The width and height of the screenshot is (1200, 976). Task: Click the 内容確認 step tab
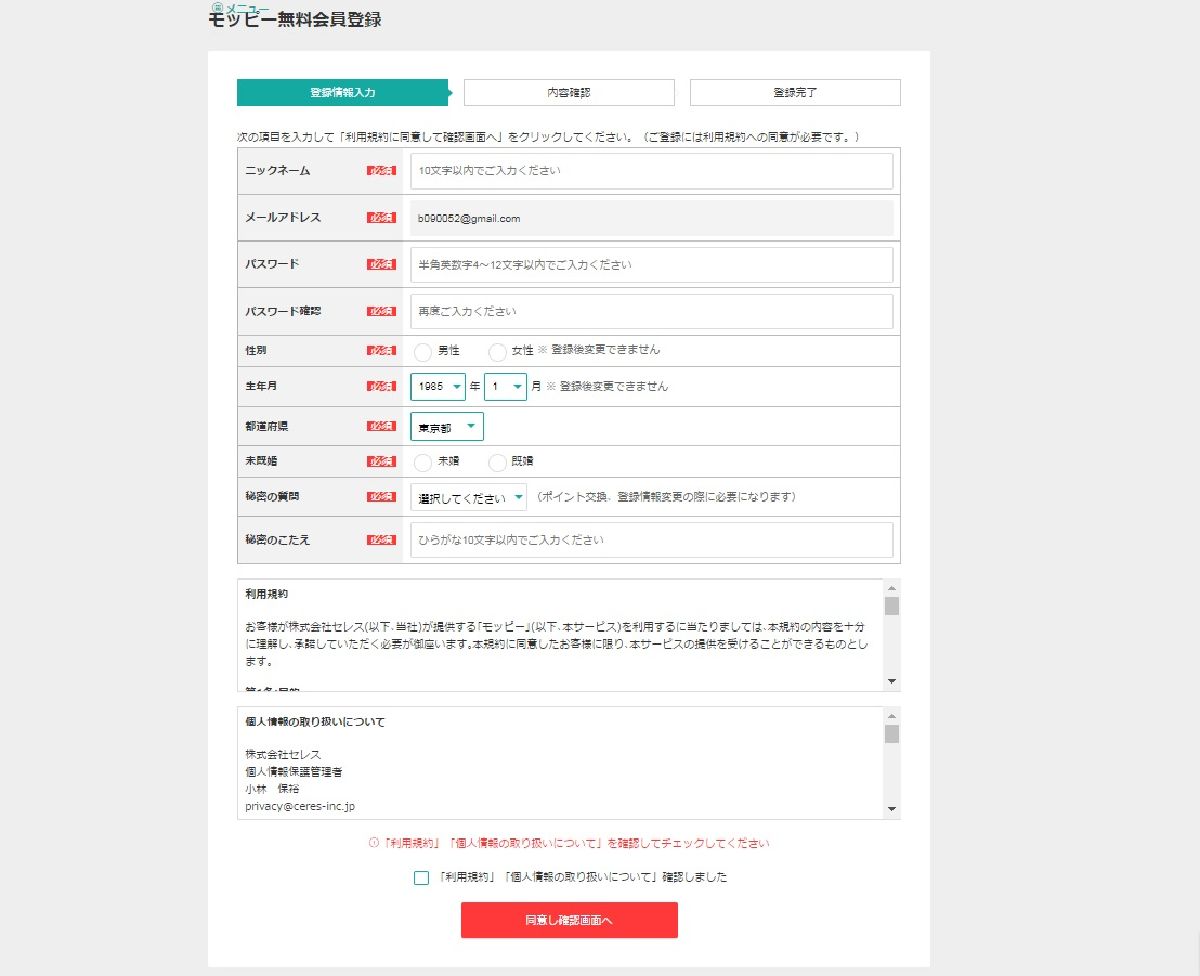pyautogui.click(x=569, y=92)
